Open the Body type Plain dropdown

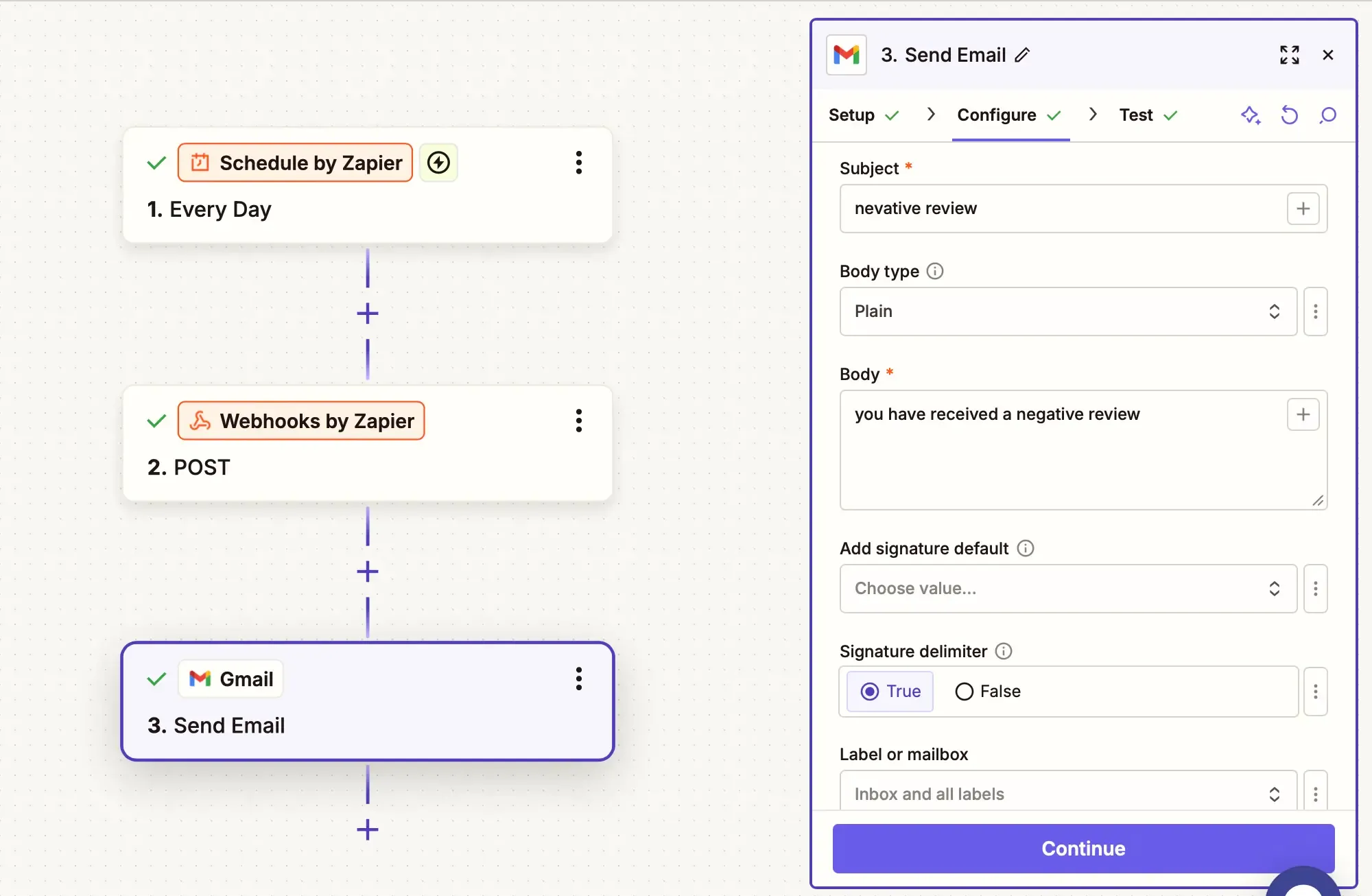pos(1068,311)
